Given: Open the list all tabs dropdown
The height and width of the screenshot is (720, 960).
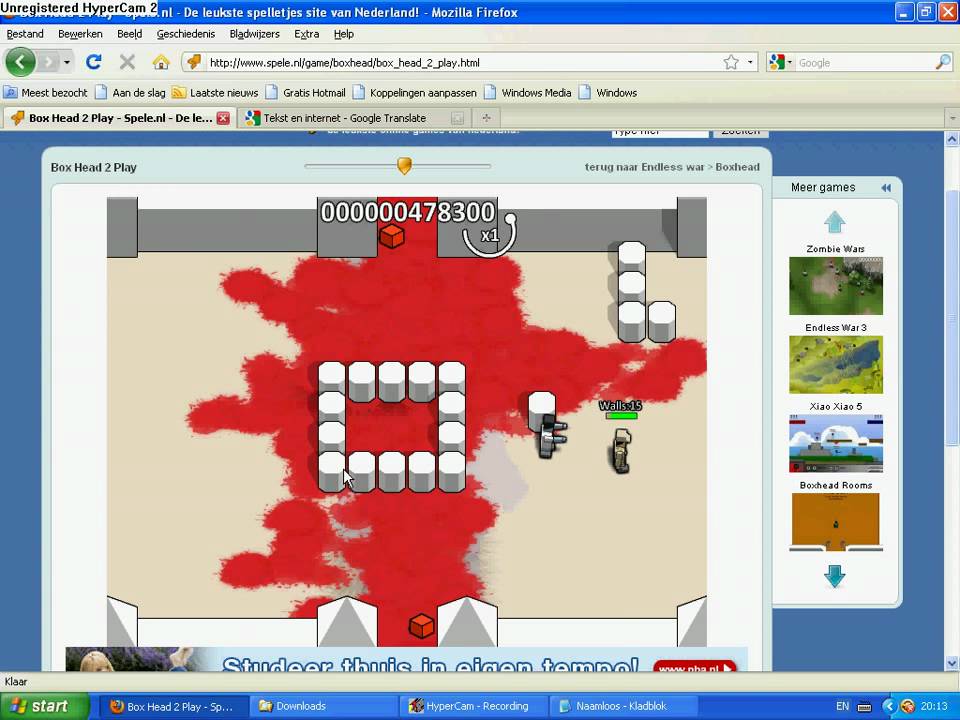Looking at the screenshot, I should pos(952,118).
